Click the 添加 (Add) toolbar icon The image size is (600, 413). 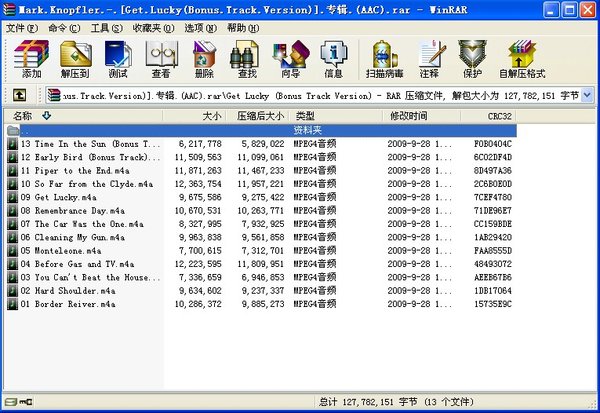click(x=31, y=59)
